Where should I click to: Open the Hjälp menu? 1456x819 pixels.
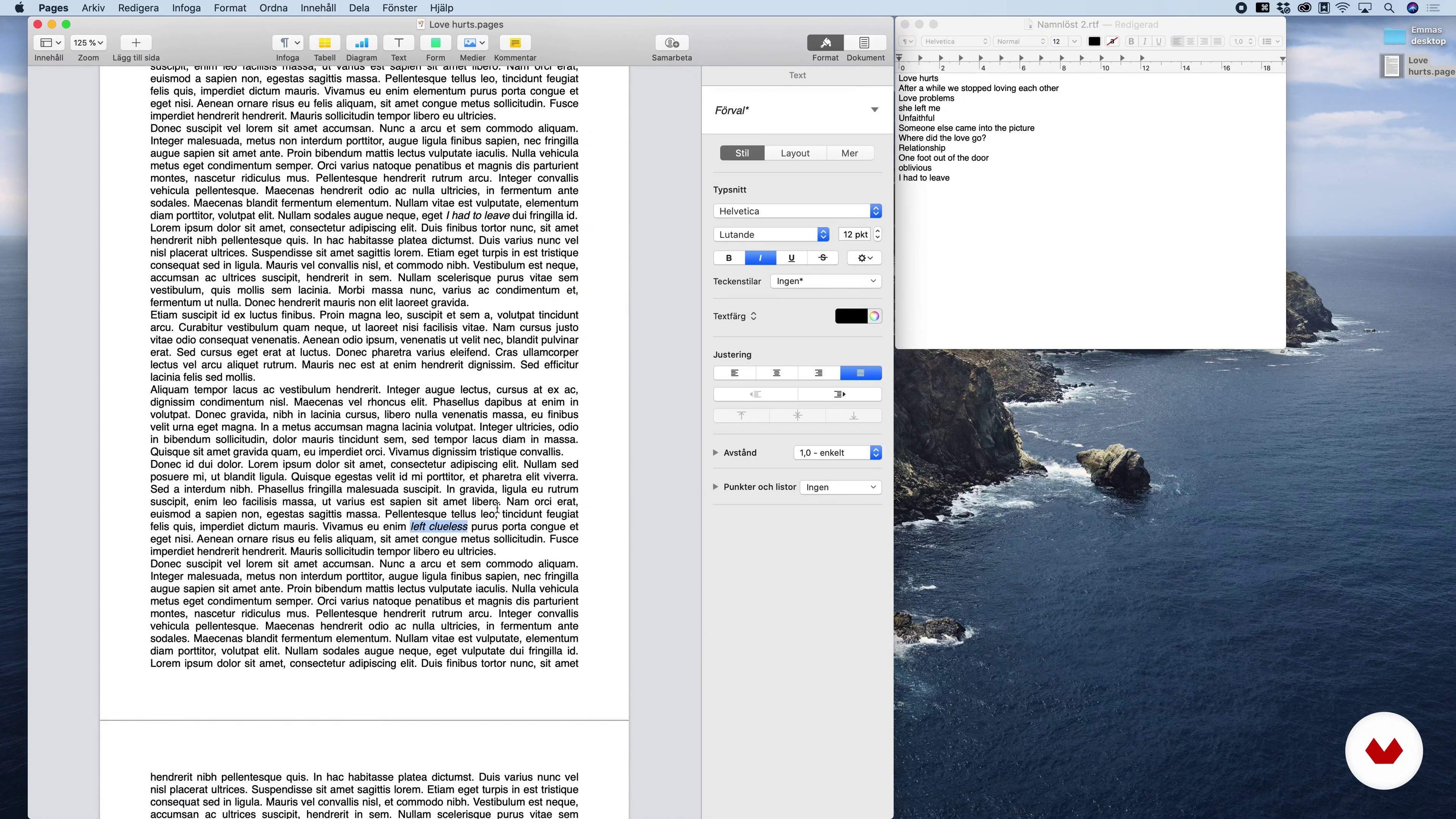441,8
